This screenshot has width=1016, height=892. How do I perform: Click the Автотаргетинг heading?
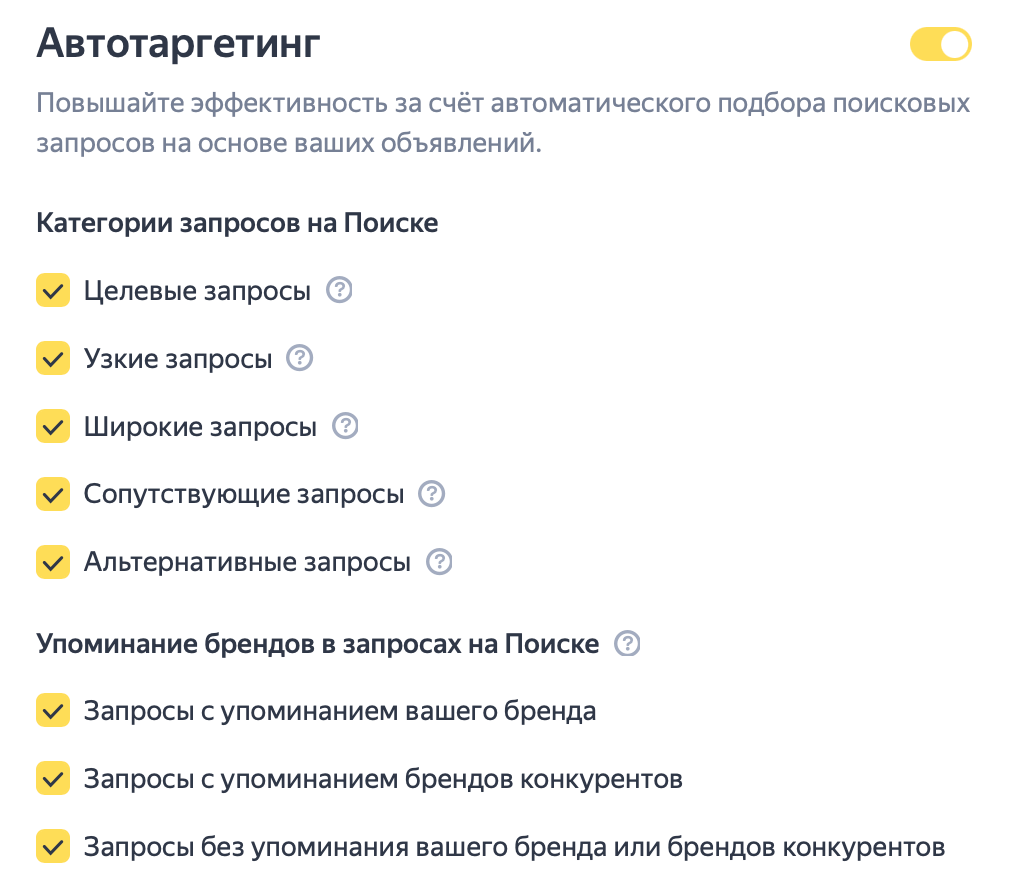[179, 45]
